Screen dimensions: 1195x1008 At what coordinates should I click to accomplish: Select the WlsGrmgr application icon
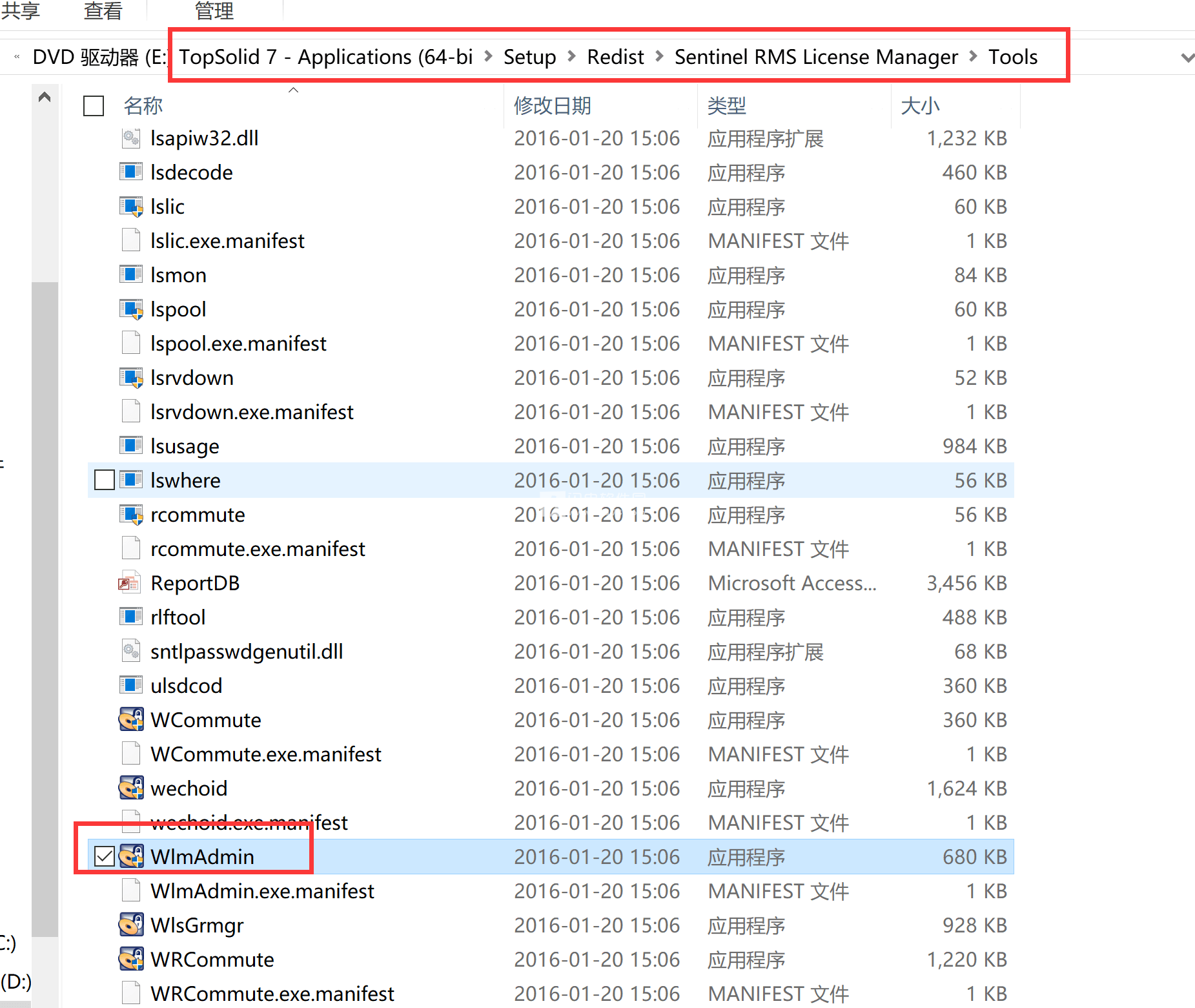click(131, 925)
